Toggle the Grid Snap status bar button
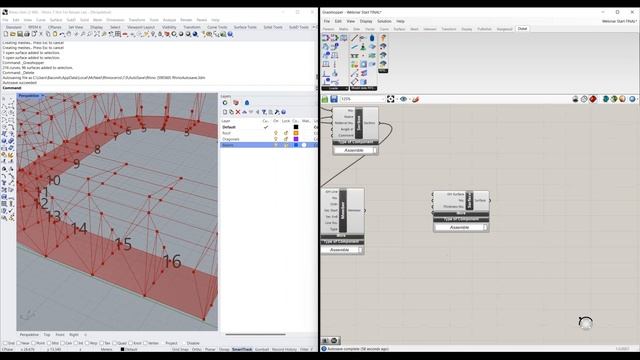The image size is (640, 360). click(180, 349)
